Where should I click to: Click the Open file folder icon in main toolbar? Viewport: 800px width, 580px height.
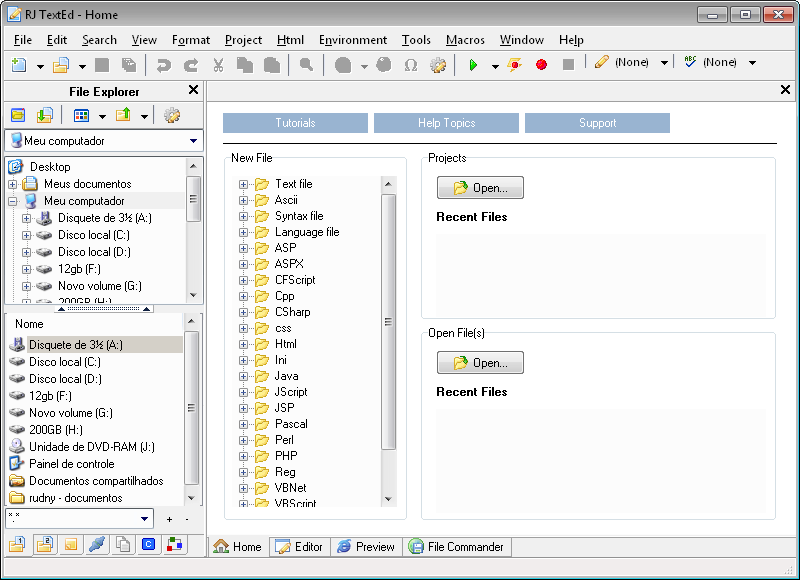[61, 65]
